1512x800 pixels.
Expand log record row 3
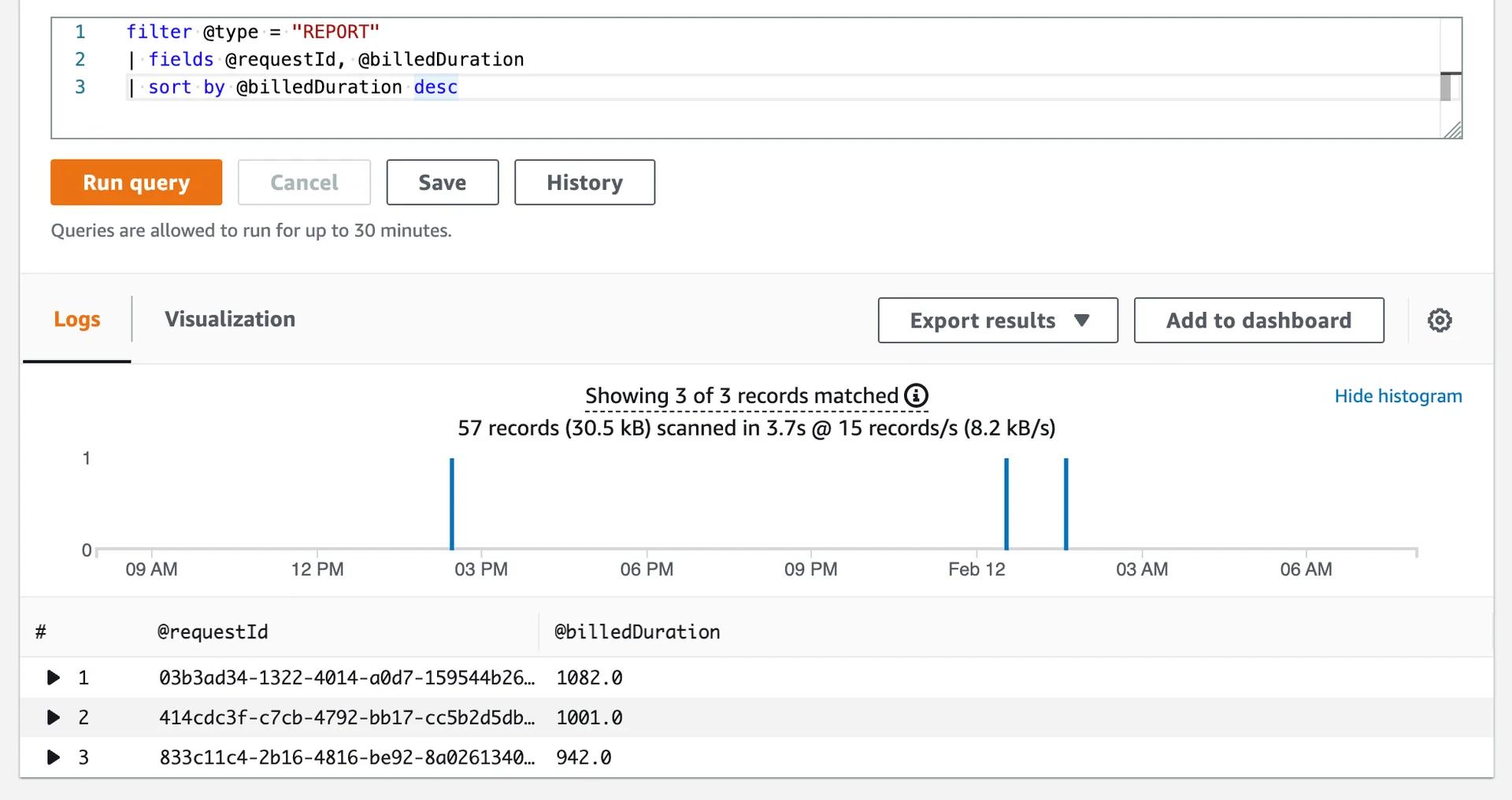(x=54, y=757)
